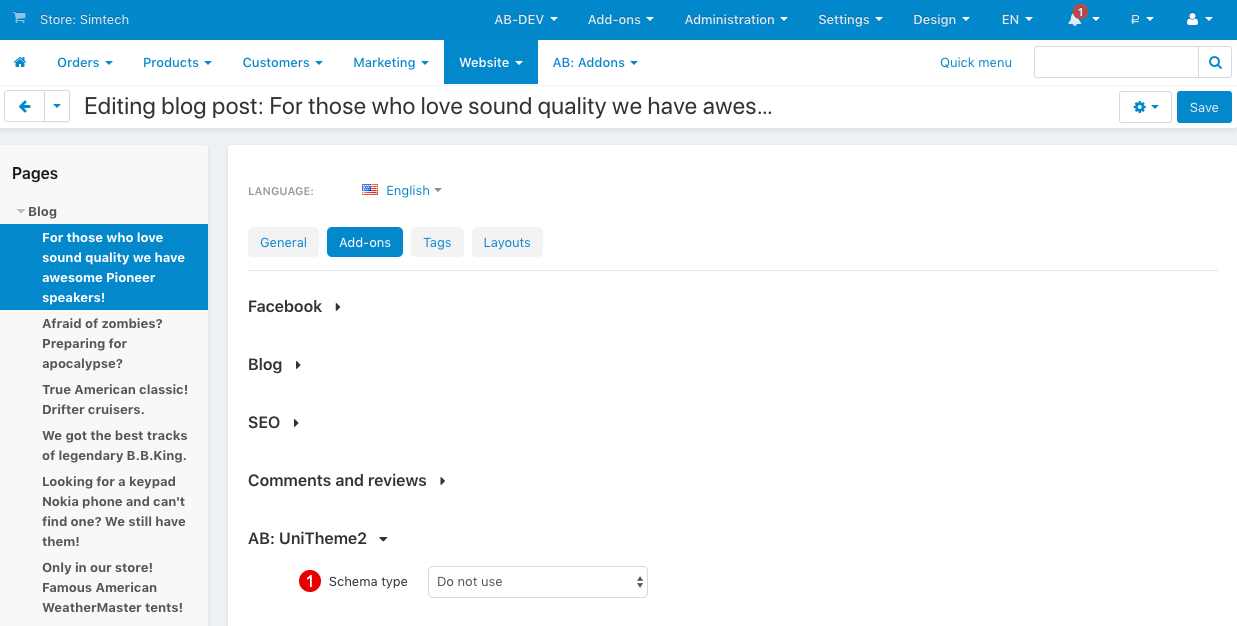
Task: Open the top Add-ons menu
Action: [x=621, y=19]
